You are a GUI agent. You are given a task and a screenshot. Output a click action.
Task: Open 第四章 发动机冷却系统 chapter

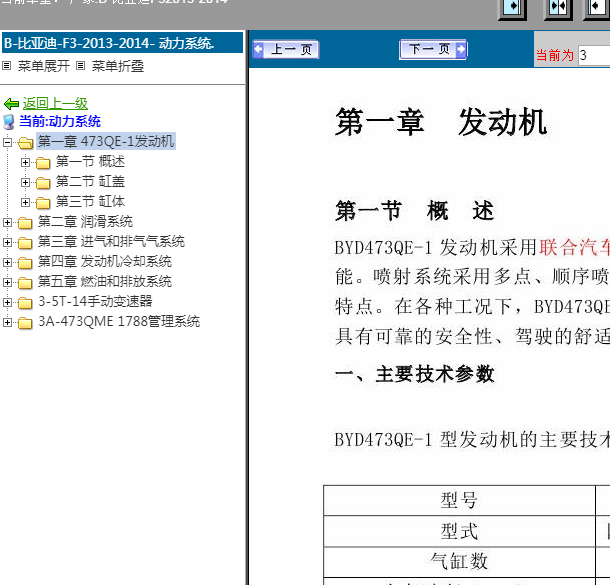coord(105,261)
